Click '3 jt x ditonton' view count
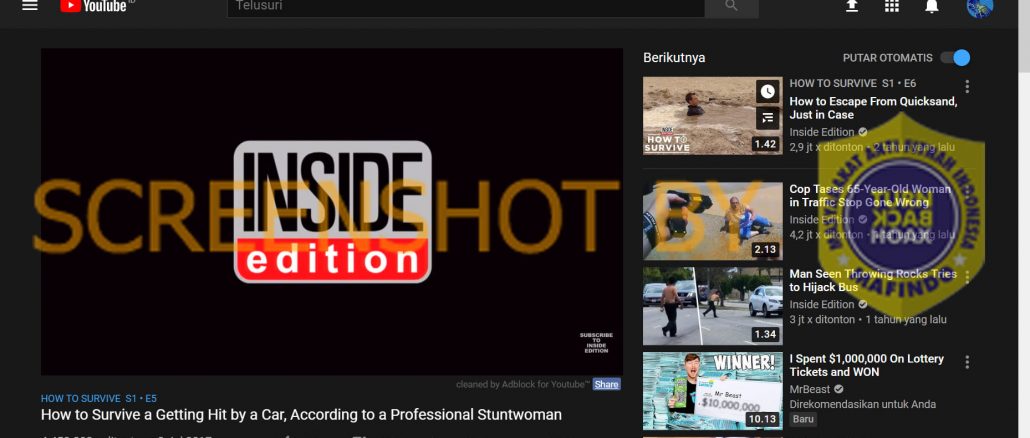The image size is (1030, 438). point(822,320)
